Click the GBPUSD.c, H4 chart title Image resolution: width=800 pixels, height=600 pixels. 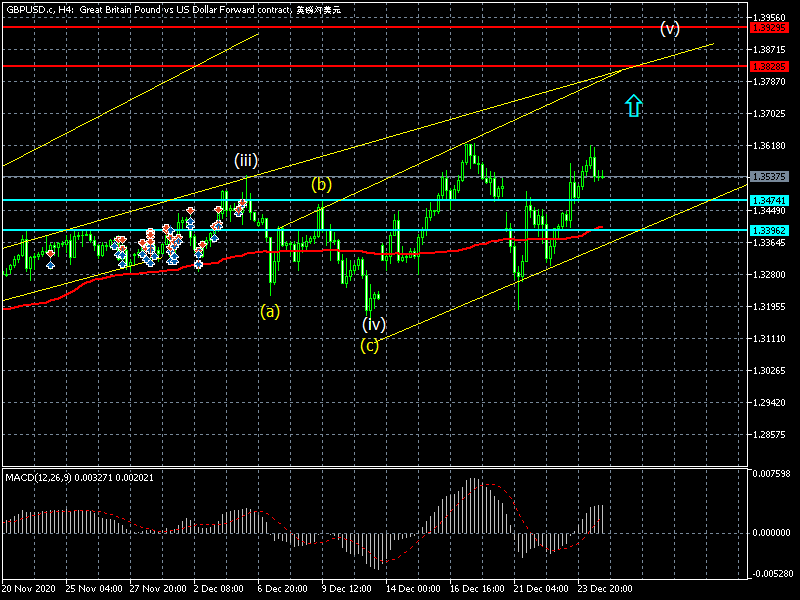pos(173,10)
